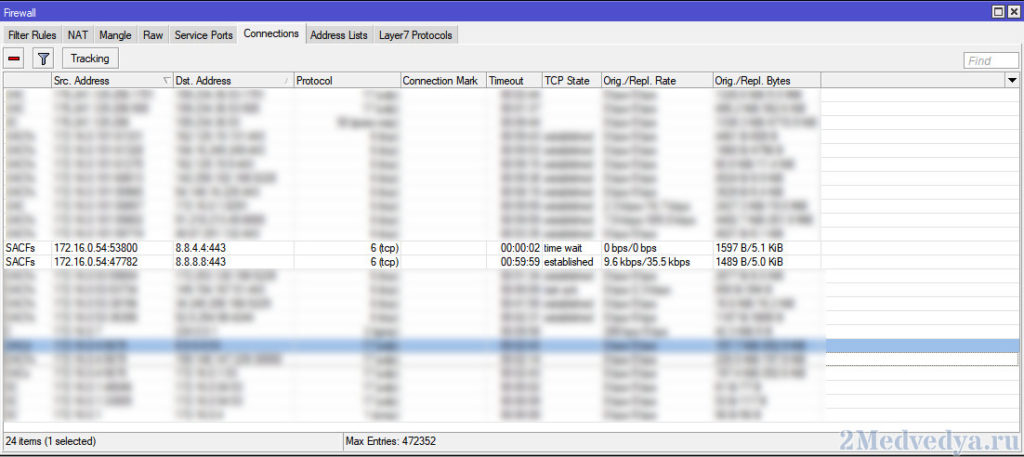Click the Tracking button

[x=90, y=58]
